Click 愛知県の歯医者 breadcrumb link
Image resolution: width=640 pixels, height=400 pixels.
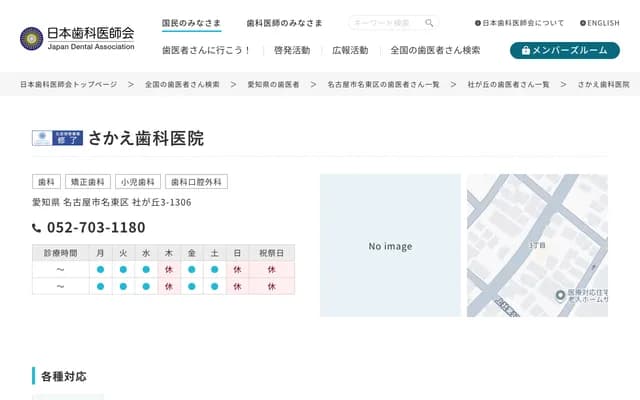coord(273,85)
